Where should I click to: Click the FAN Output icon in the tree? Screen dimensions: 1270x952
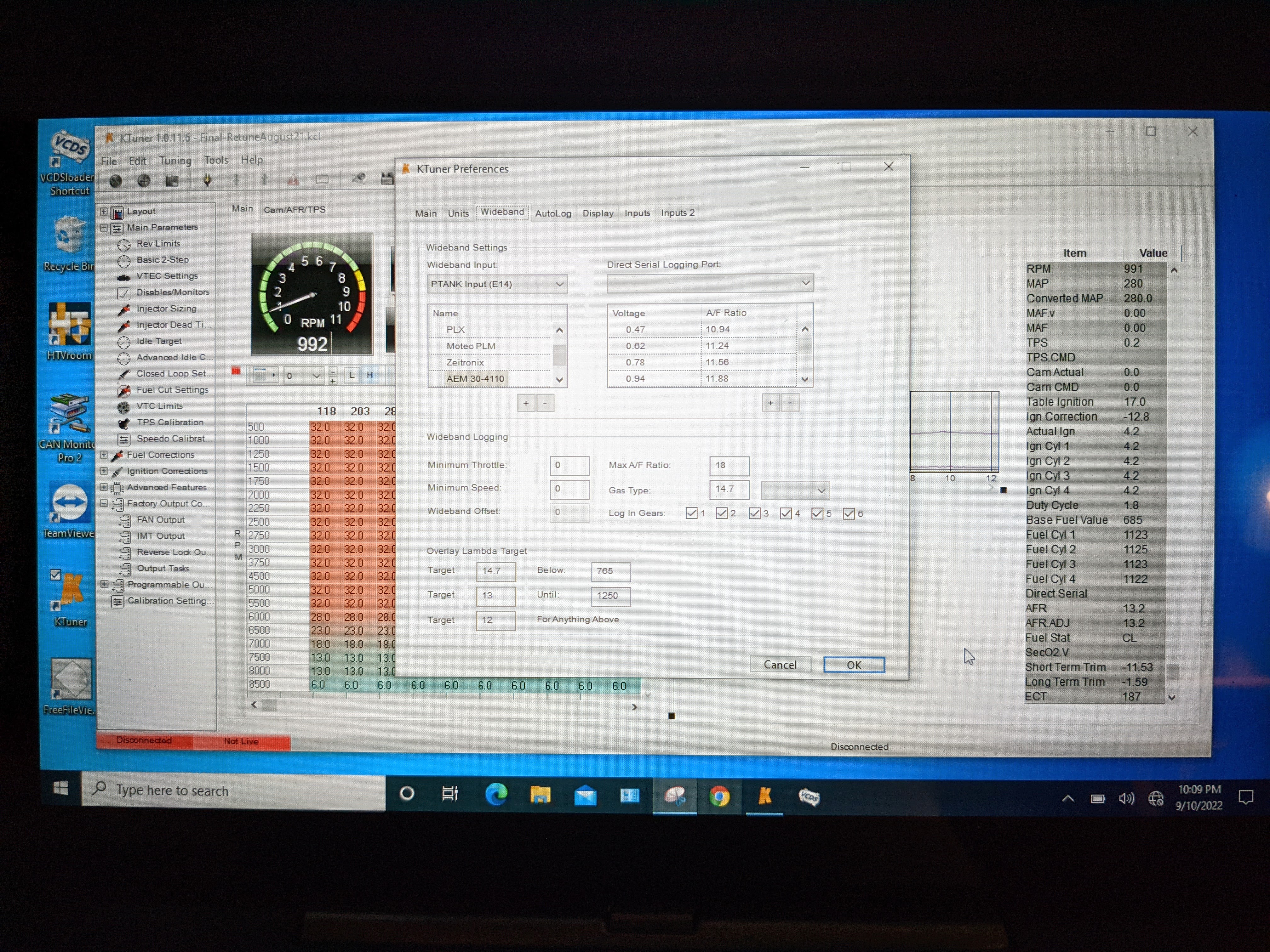(125, 520)
